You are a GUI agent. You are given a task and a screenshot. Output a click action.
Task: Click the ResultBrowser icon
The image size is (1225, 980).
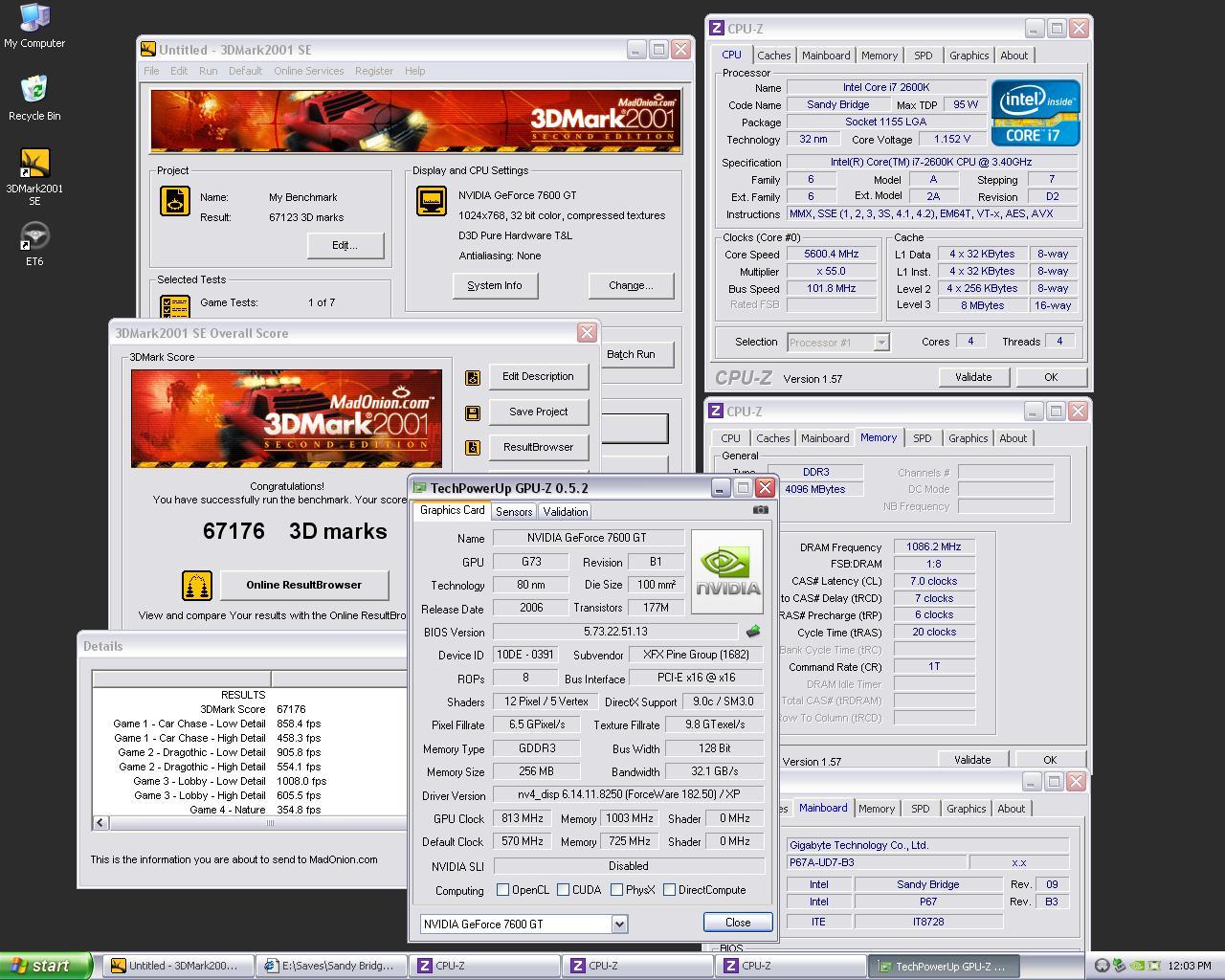(473, 448)
